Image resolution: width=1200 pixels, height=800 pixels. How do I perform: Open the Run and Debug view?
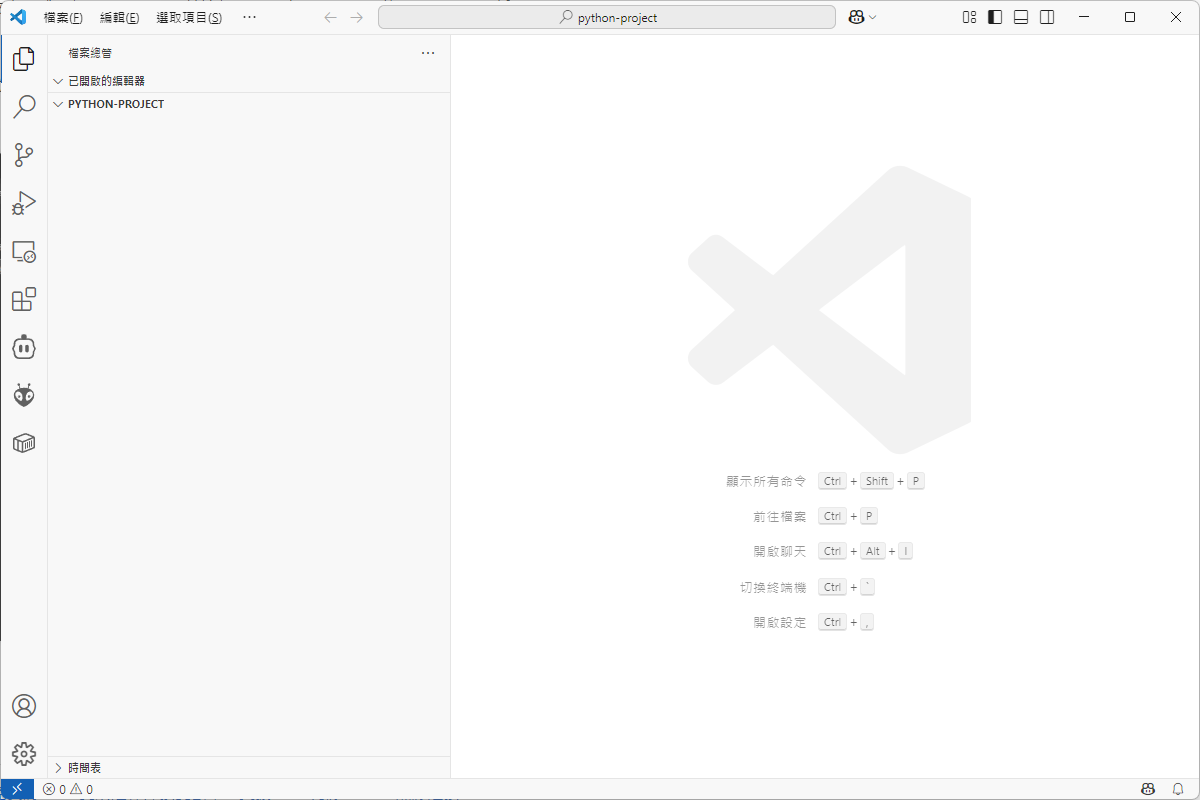tap(24, 203)
